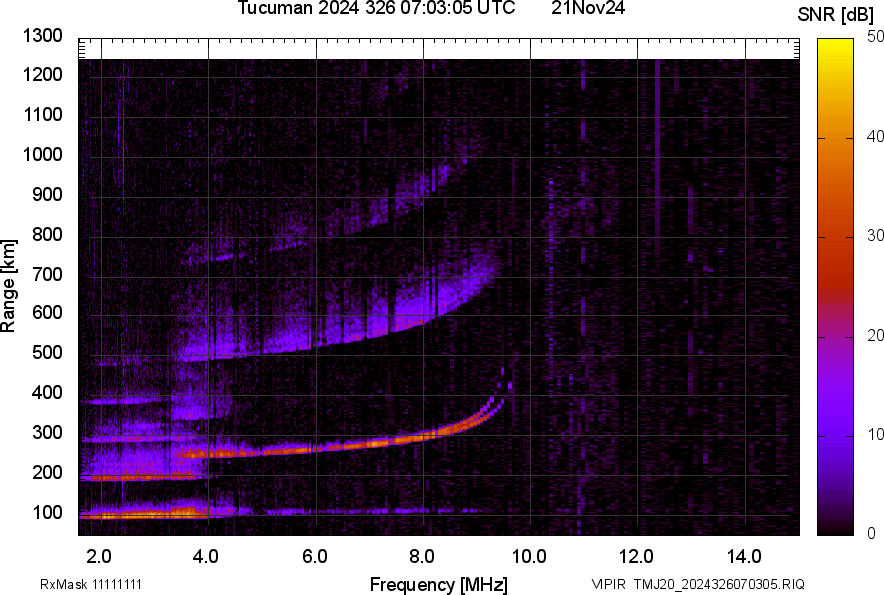Click the SNR color scale bar
884x595 pixels.
(836, 287)
